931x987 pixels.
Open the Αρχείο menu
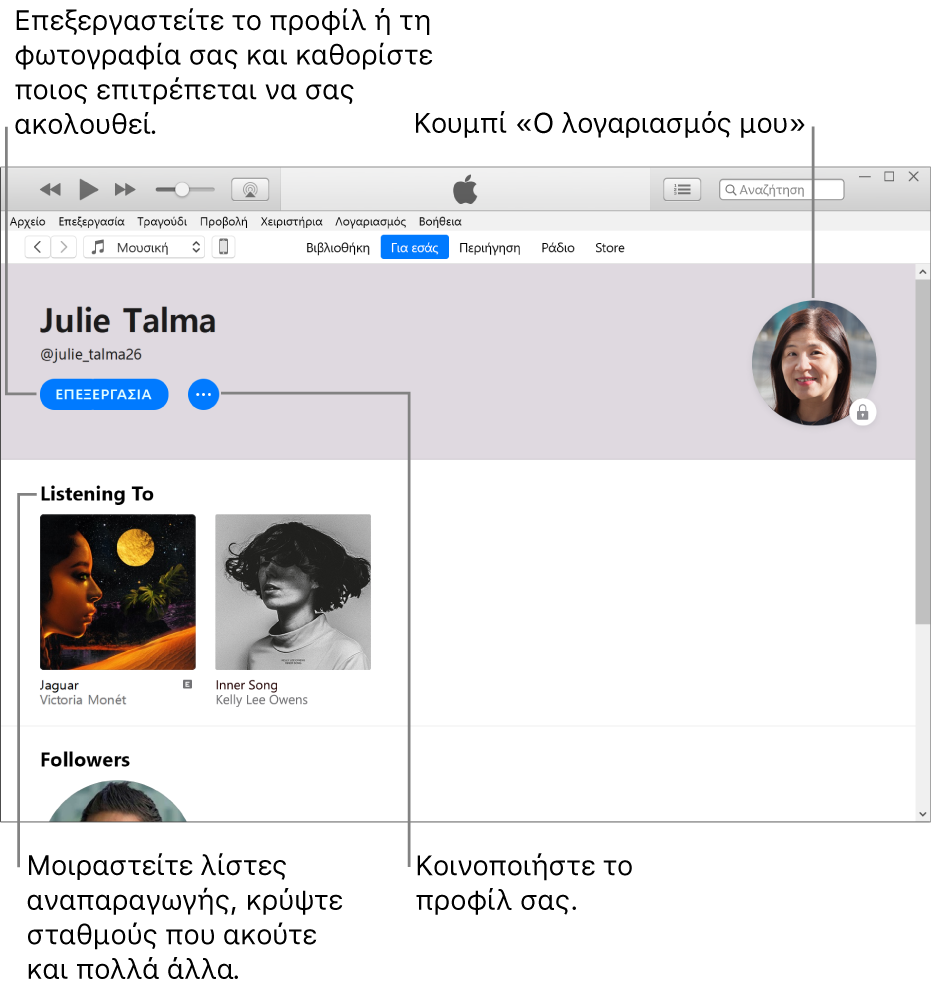(28, 222)
